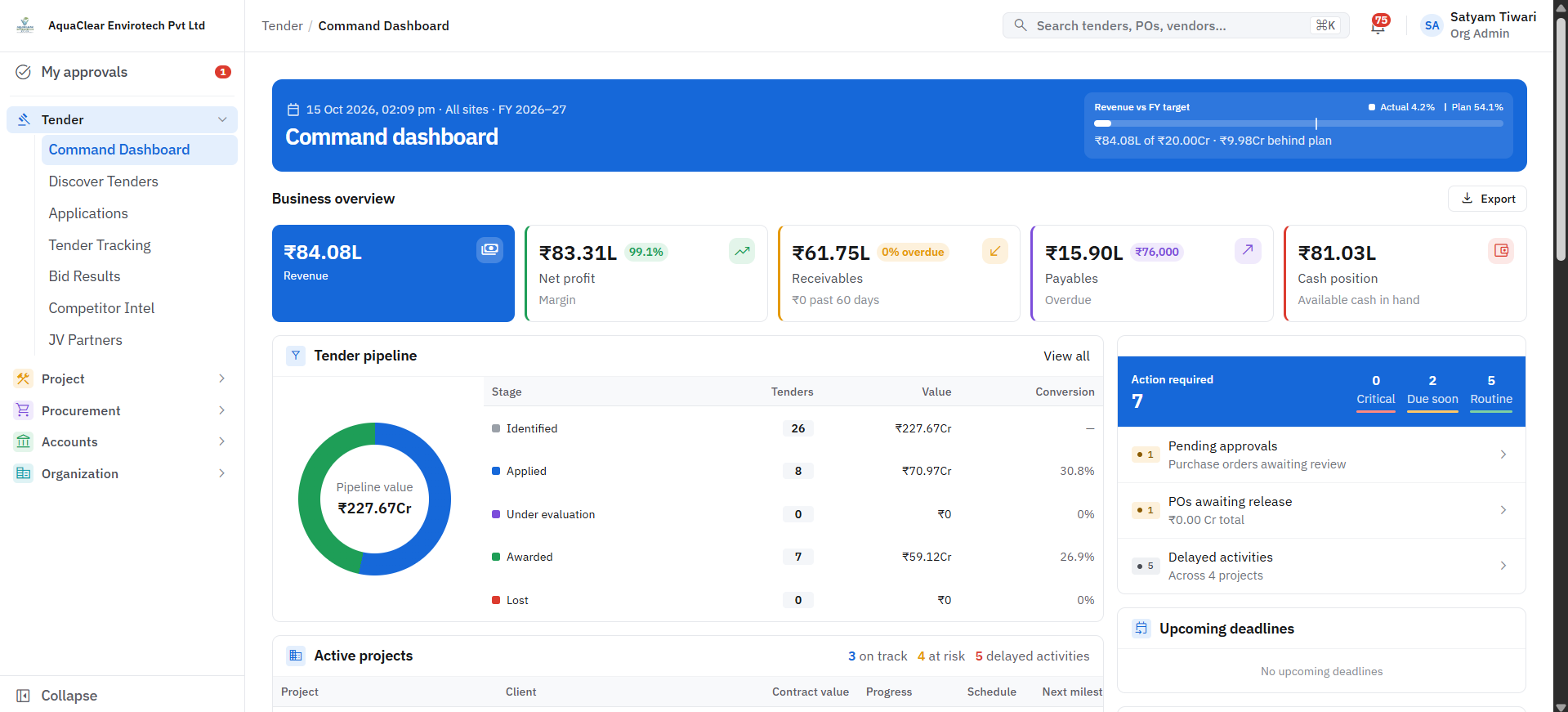Viewport: 1568px width, 712px height.
Task: Click the Tender gavel icon in sidebar
Action: 24,119
